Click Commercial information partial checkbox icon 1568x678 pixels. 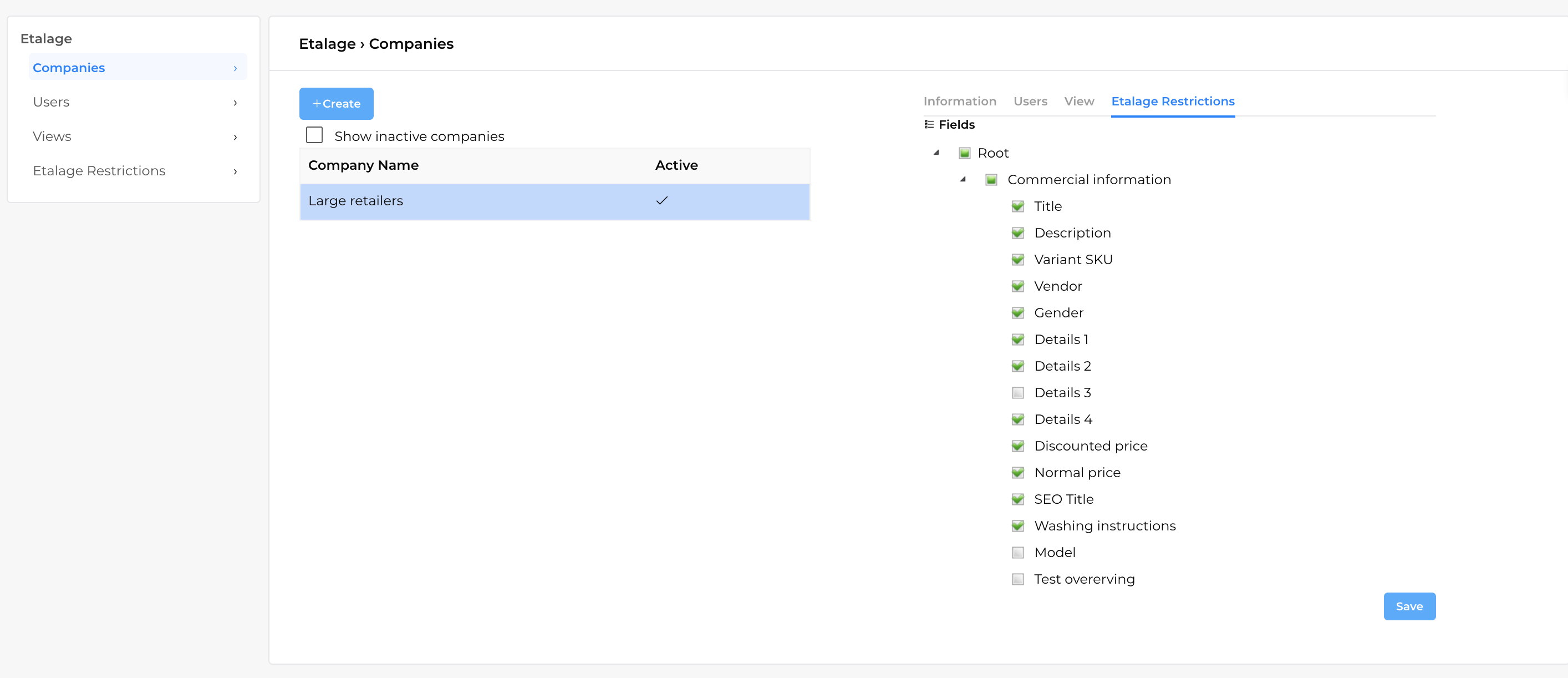point(991,180)
